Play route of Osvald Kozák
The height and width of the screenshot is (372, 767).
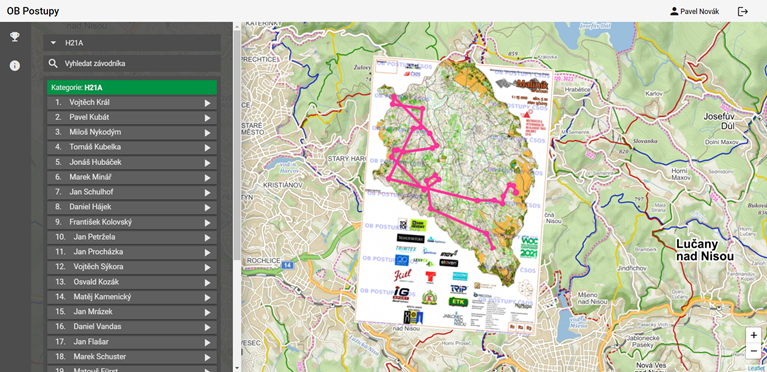point(207,282)
